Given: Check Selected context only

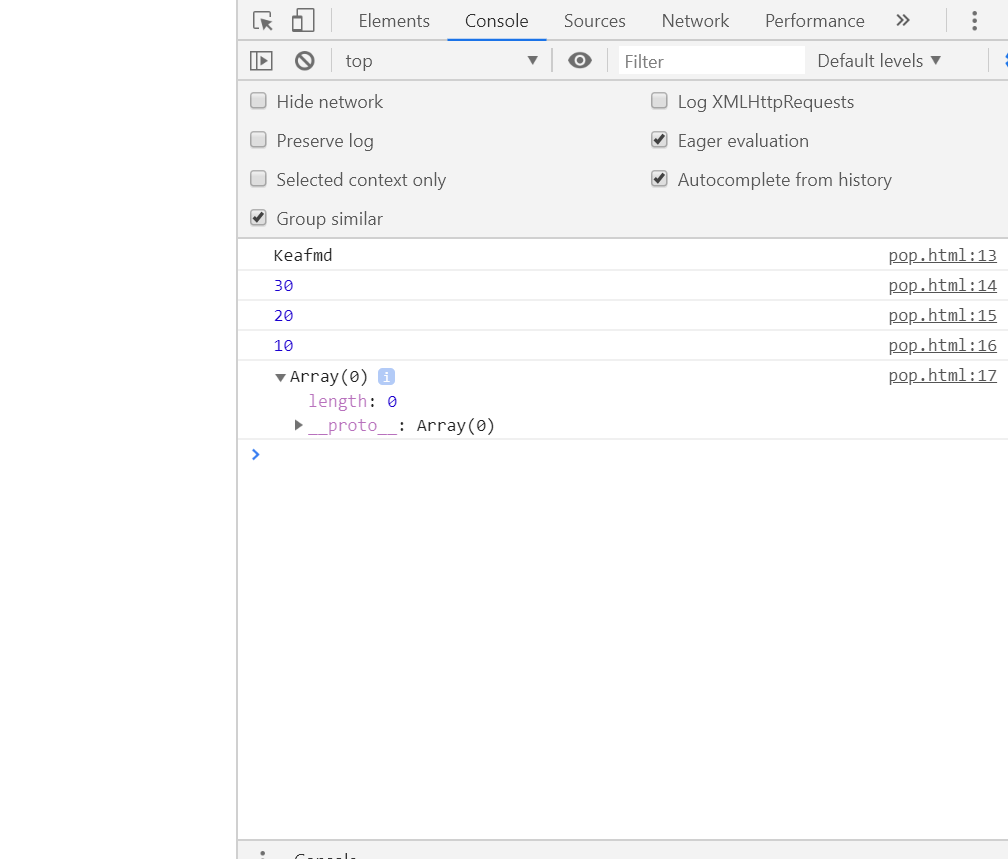Looking at the screenshot, I should (258, 179).
